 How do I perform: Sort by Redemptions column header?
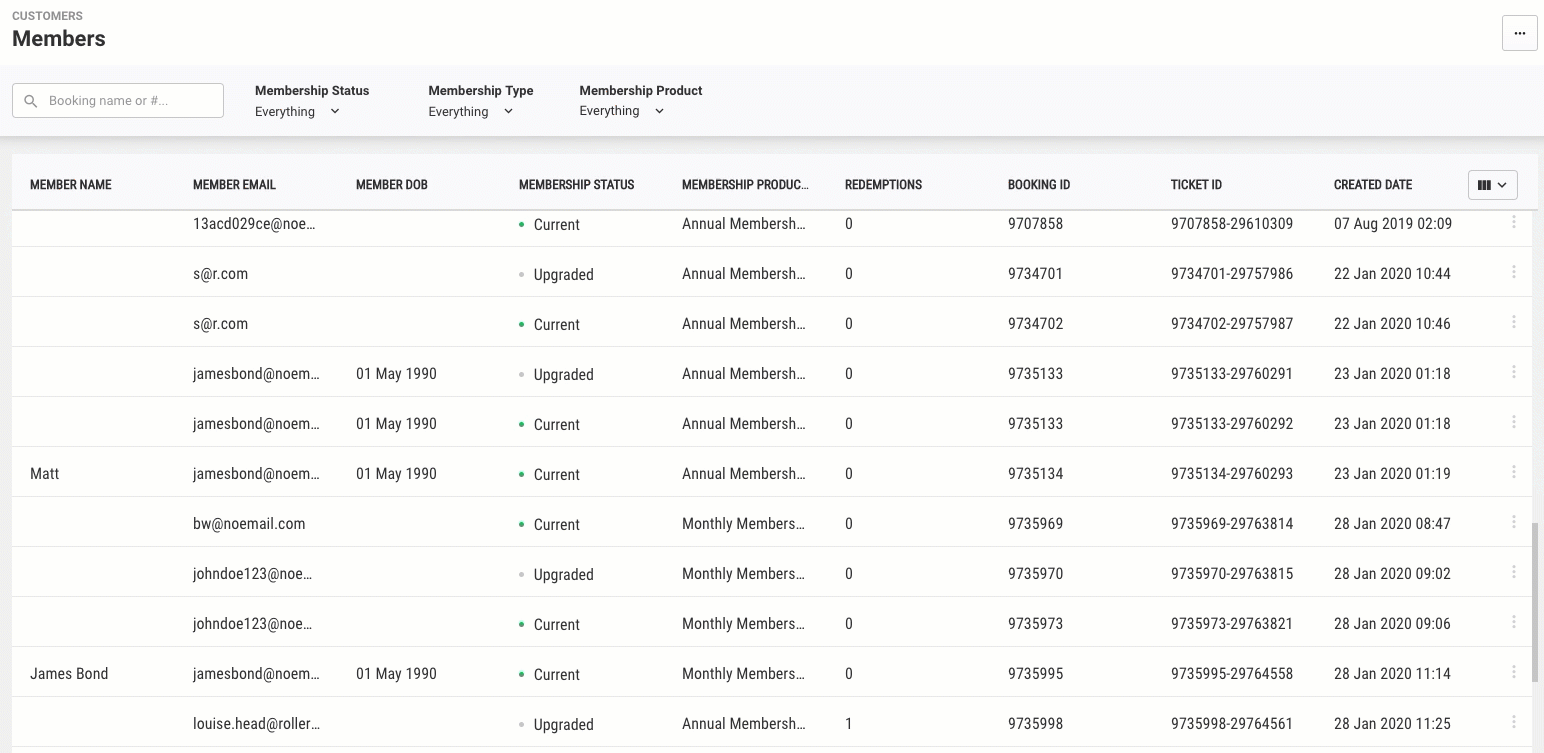(x=883, y=185)
